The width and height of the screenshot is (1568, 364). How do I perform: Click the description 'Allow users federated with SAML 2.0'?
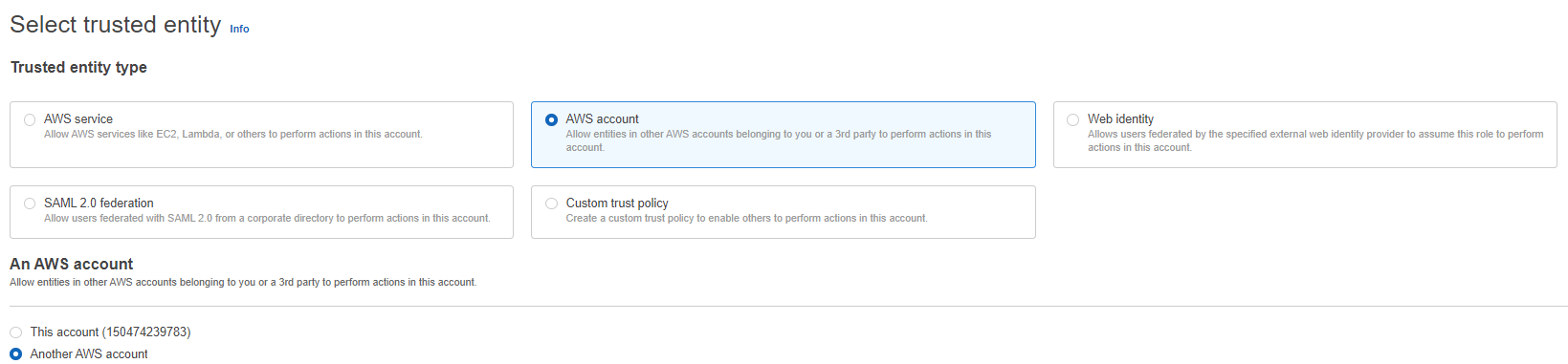[x=267, y=218]
